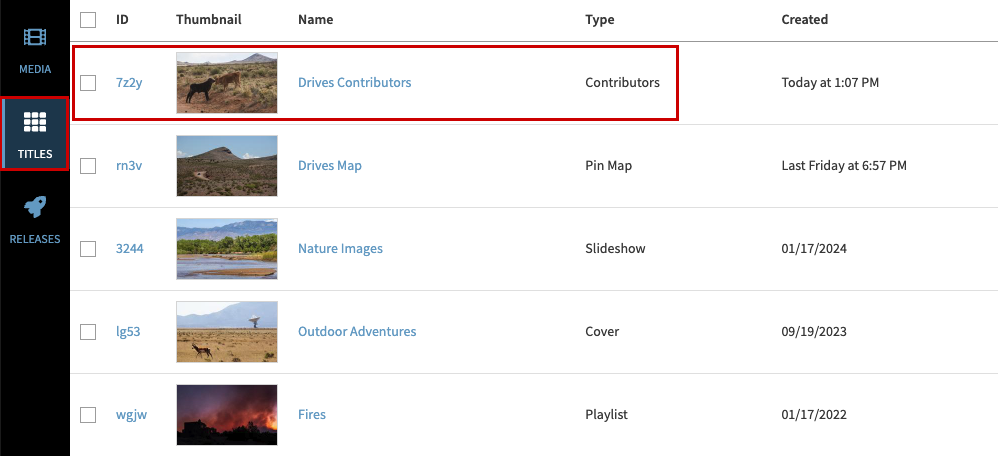Check the Drives Contributors row checkbox
The image size is (998, 456).
tap(88, 83)
